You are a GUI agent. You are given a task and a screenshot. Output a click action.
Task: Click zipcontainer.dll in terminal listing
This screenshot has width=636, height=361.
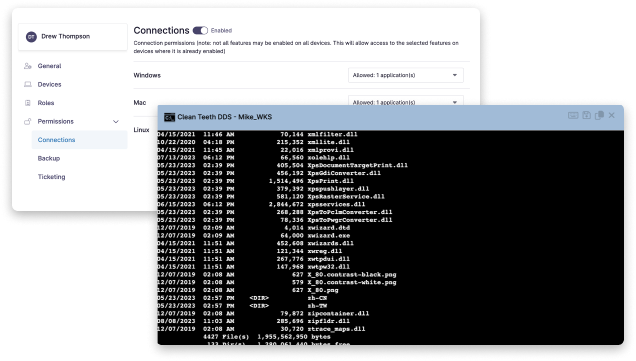tap(338, 314)
